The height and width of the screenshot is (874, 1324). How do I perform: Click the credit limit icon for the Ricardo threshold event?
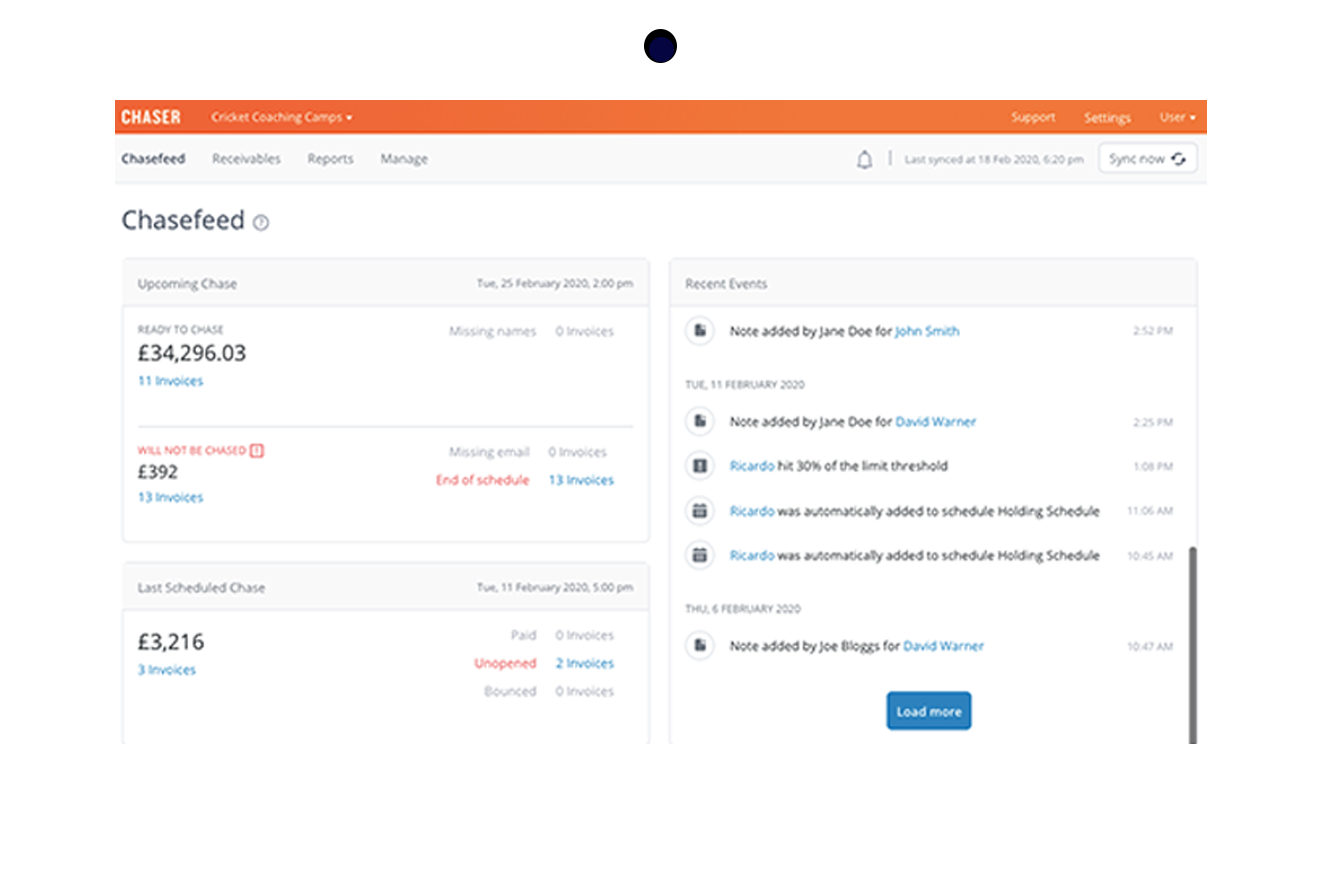coord(700,466)
